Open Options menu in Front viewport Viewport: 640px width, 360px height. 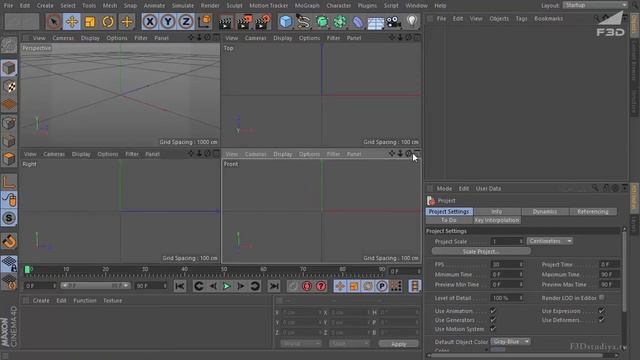(x=309, y=154)
